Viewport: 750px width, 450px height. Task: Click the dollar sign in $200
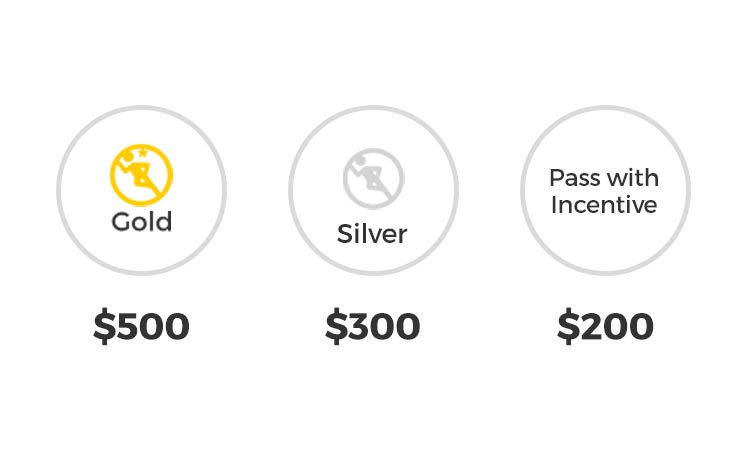(567, 327)
